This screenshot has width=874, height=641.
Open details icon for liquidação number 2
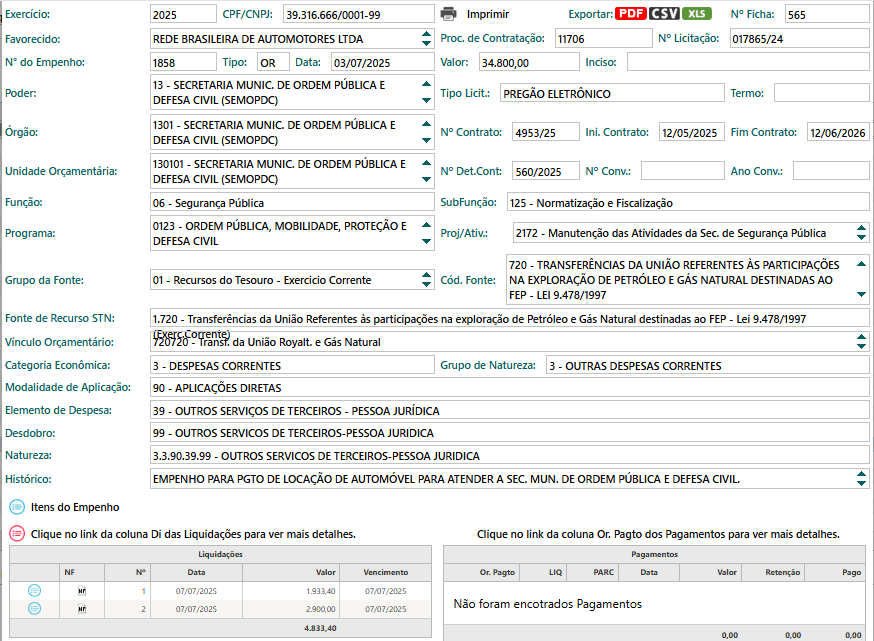point(35,608)
